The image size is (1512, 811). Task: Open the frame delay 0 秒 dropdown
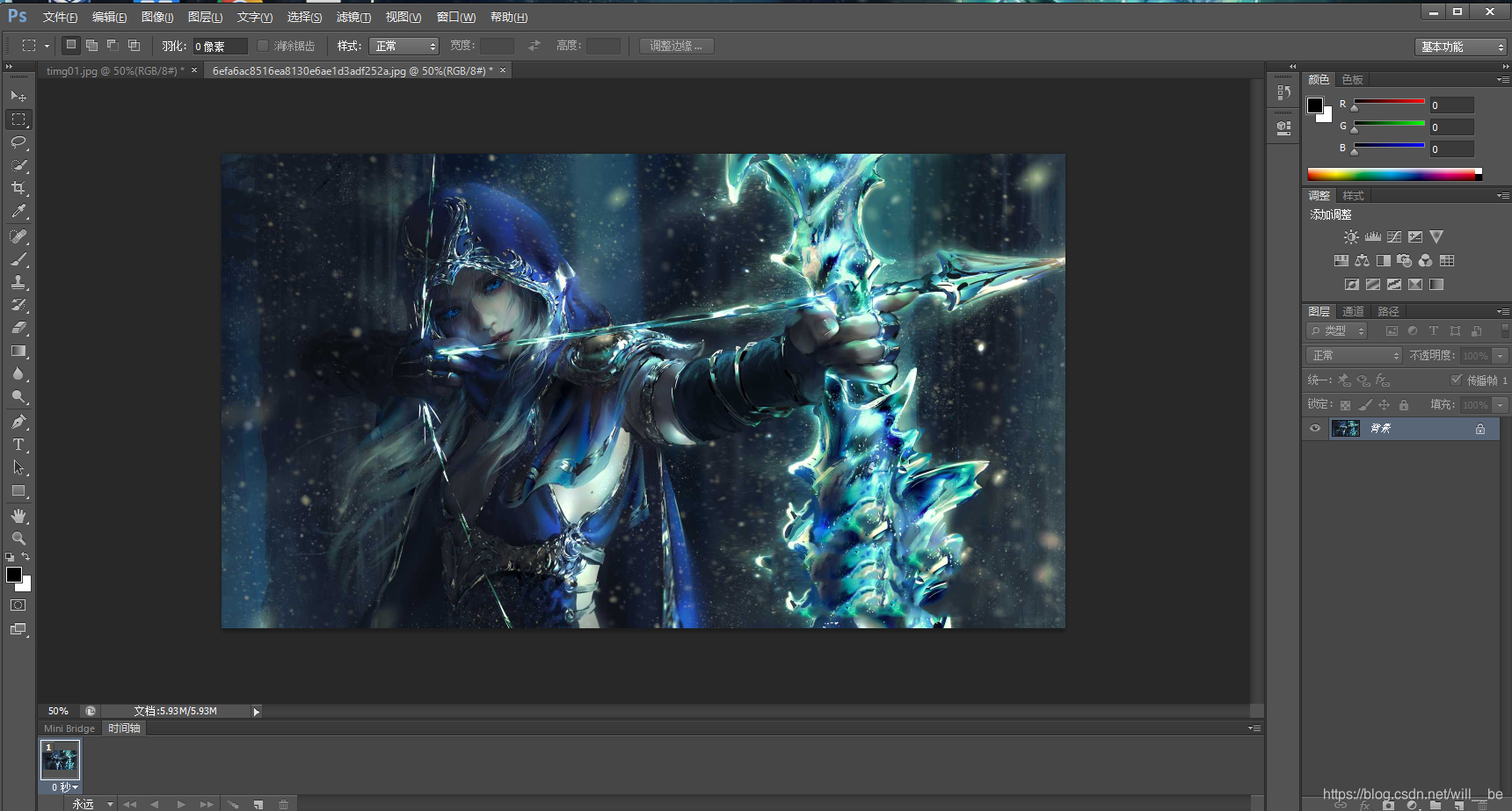pyautogui.click(x=64, y=787)
